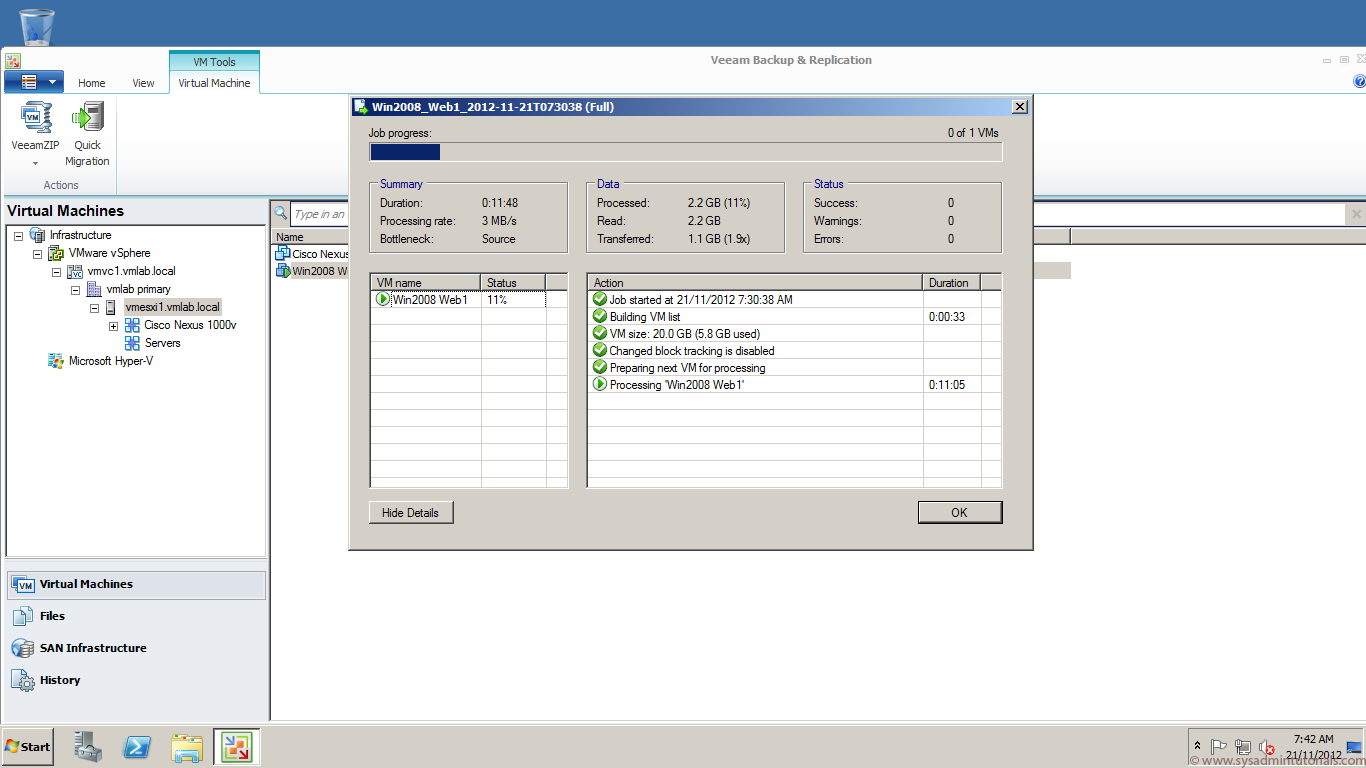Select Servers resource pool item
The image size is (1366, 768).
[x=162, y=343]
